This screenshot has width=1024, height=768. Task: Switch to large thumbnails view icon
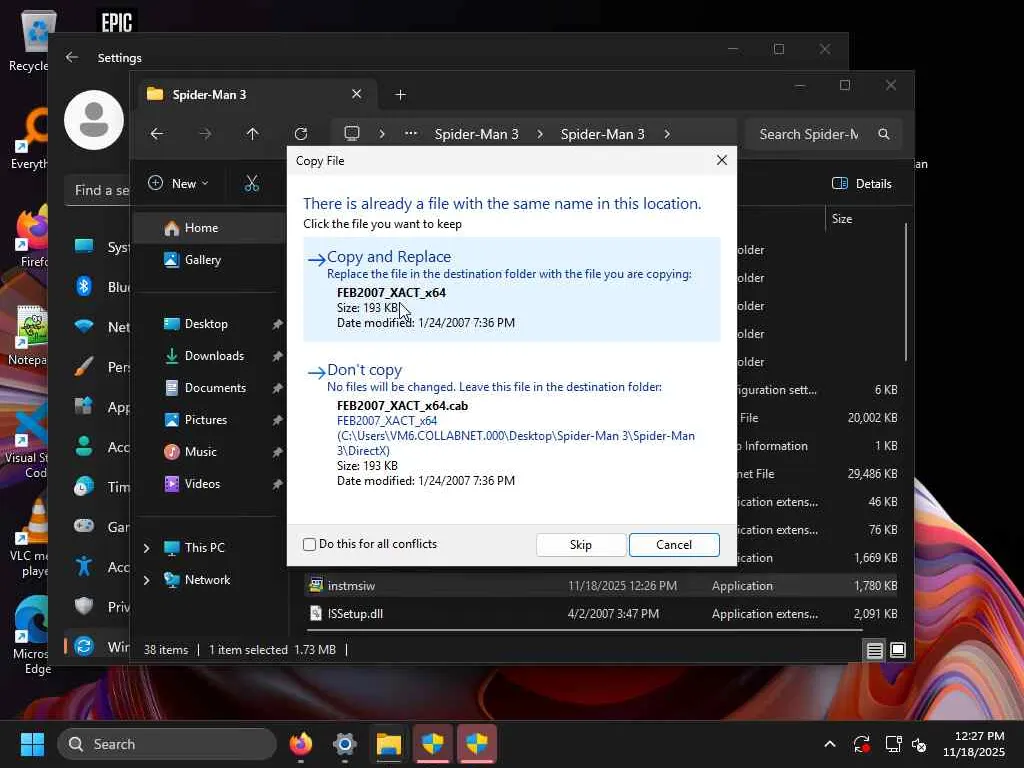(898, 650)
